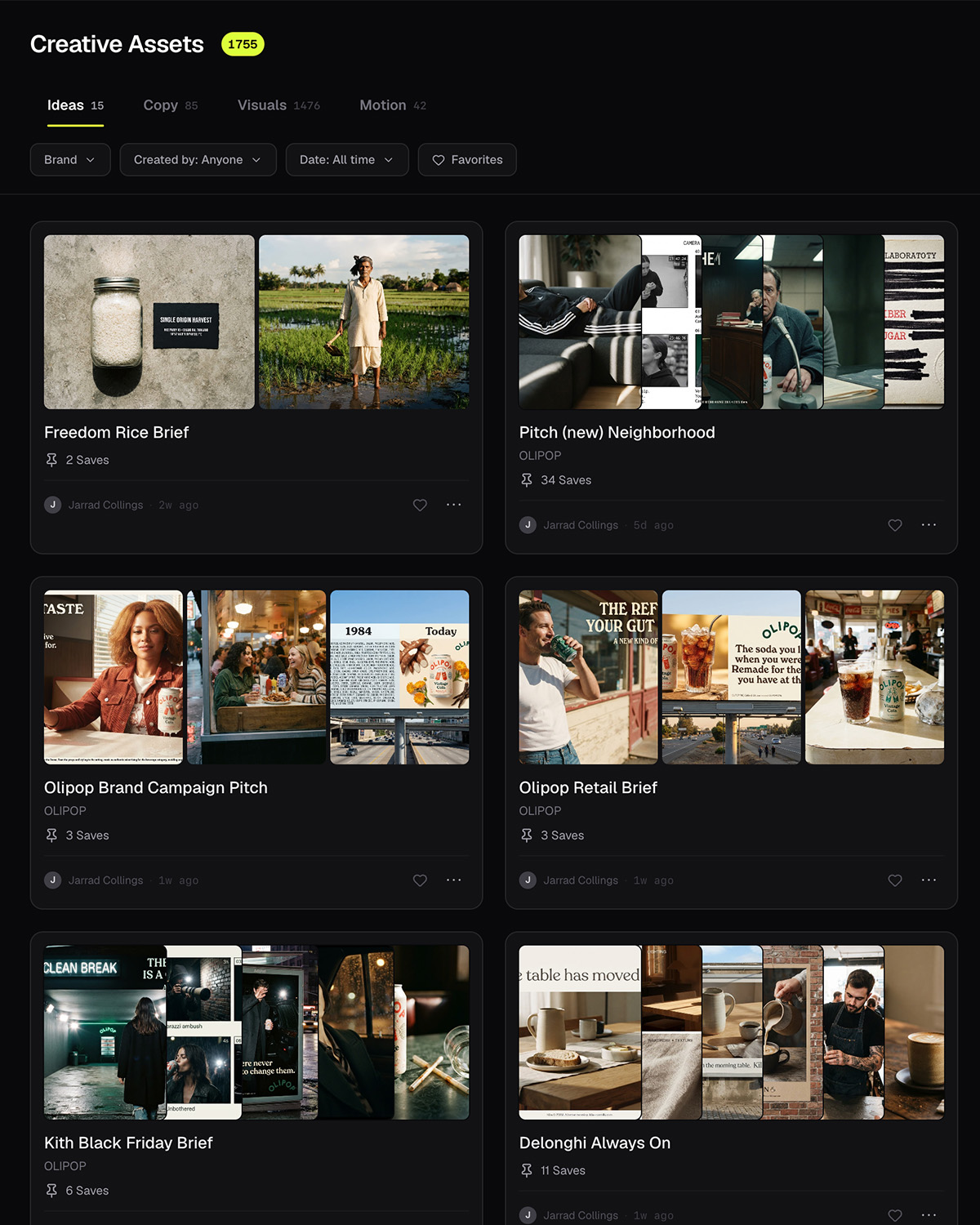Click pin icon on Olipop Brand Campaign Pitch
The height and width of the screenshot is (1225, 980).
pyautogui.click(x=51, y=835)
